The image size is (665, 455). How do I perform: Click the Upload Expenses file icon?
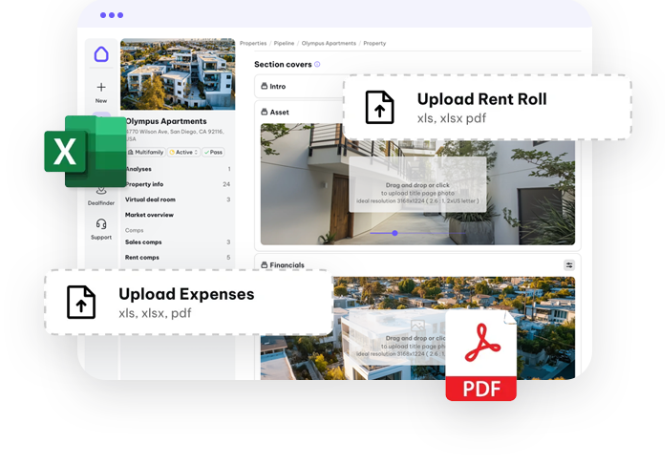tap(81, 302)
